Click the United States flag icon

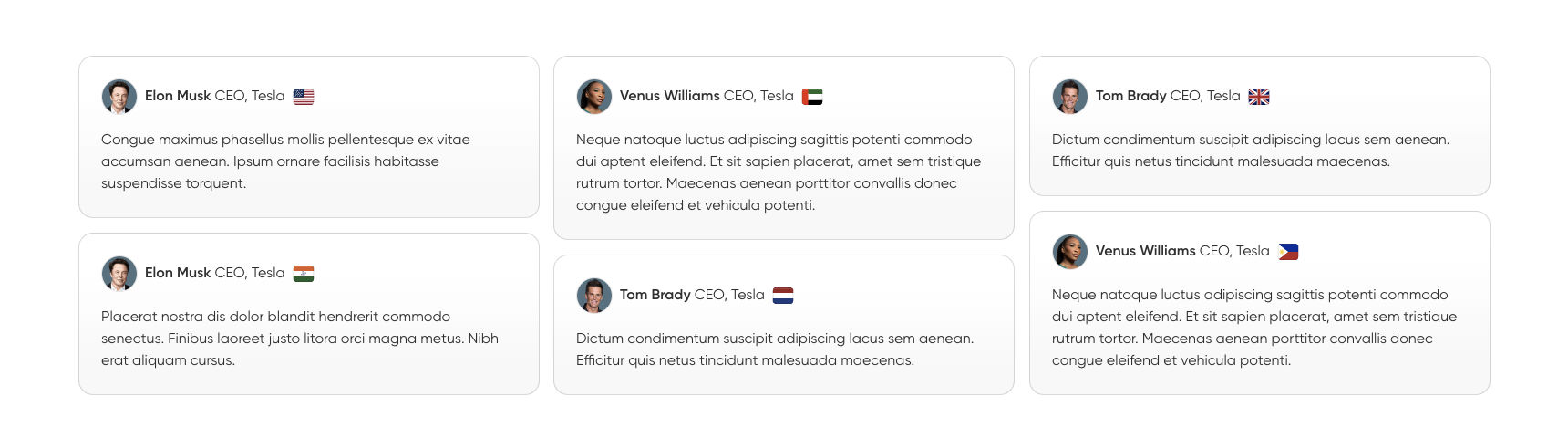[x=304, y=97]
